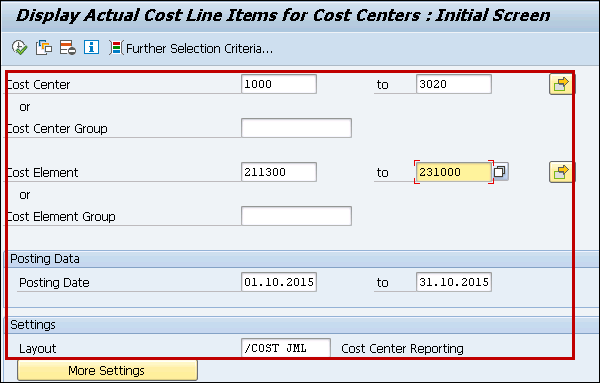This screenshot has height=383, width=600.
Task: Click the Get Variant icon
Action: (44, 48)
